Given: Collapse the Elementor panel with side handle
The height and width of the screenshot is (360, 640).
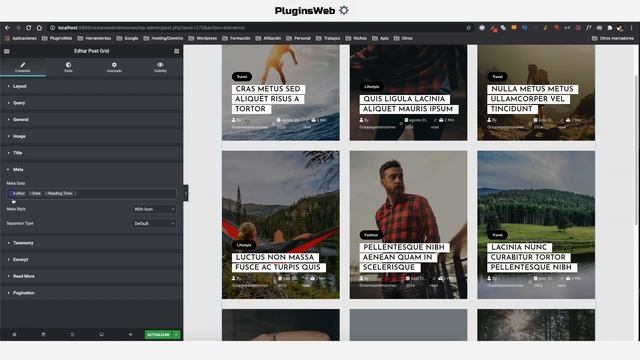Looking at the screenshot, I should point(186,193).
